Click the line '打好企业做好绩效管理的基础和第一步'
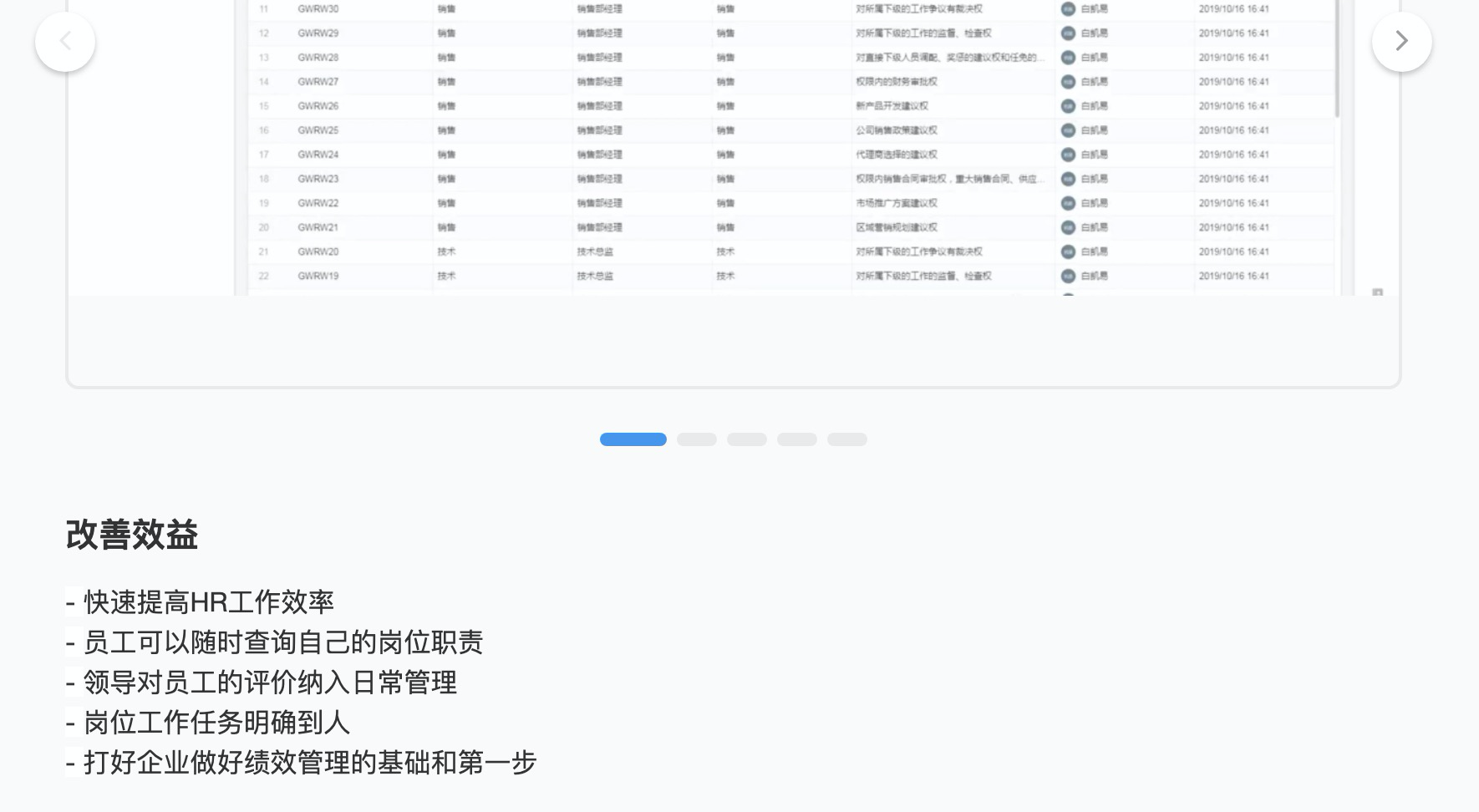Screen dimensions: 1479x812 point(310,762)
